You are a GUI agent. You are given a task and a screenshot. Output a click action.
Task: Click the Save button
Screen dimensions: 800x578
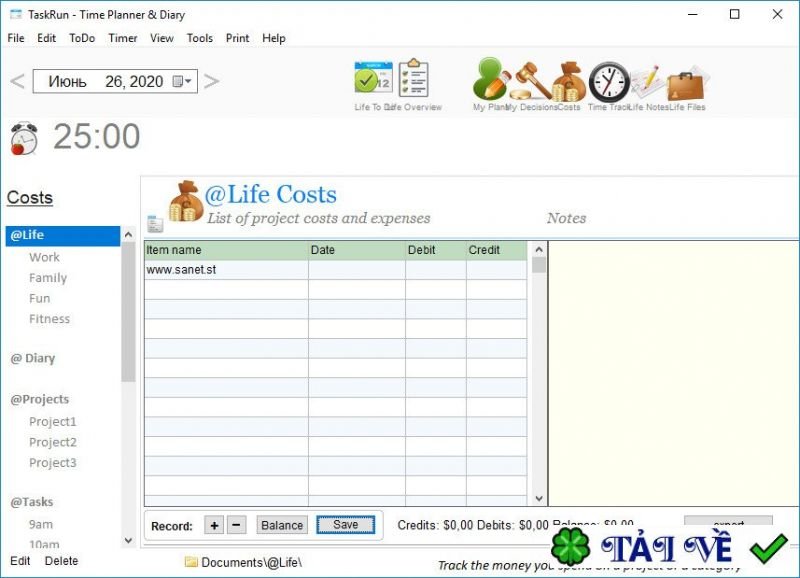click(x=345, y=524)
